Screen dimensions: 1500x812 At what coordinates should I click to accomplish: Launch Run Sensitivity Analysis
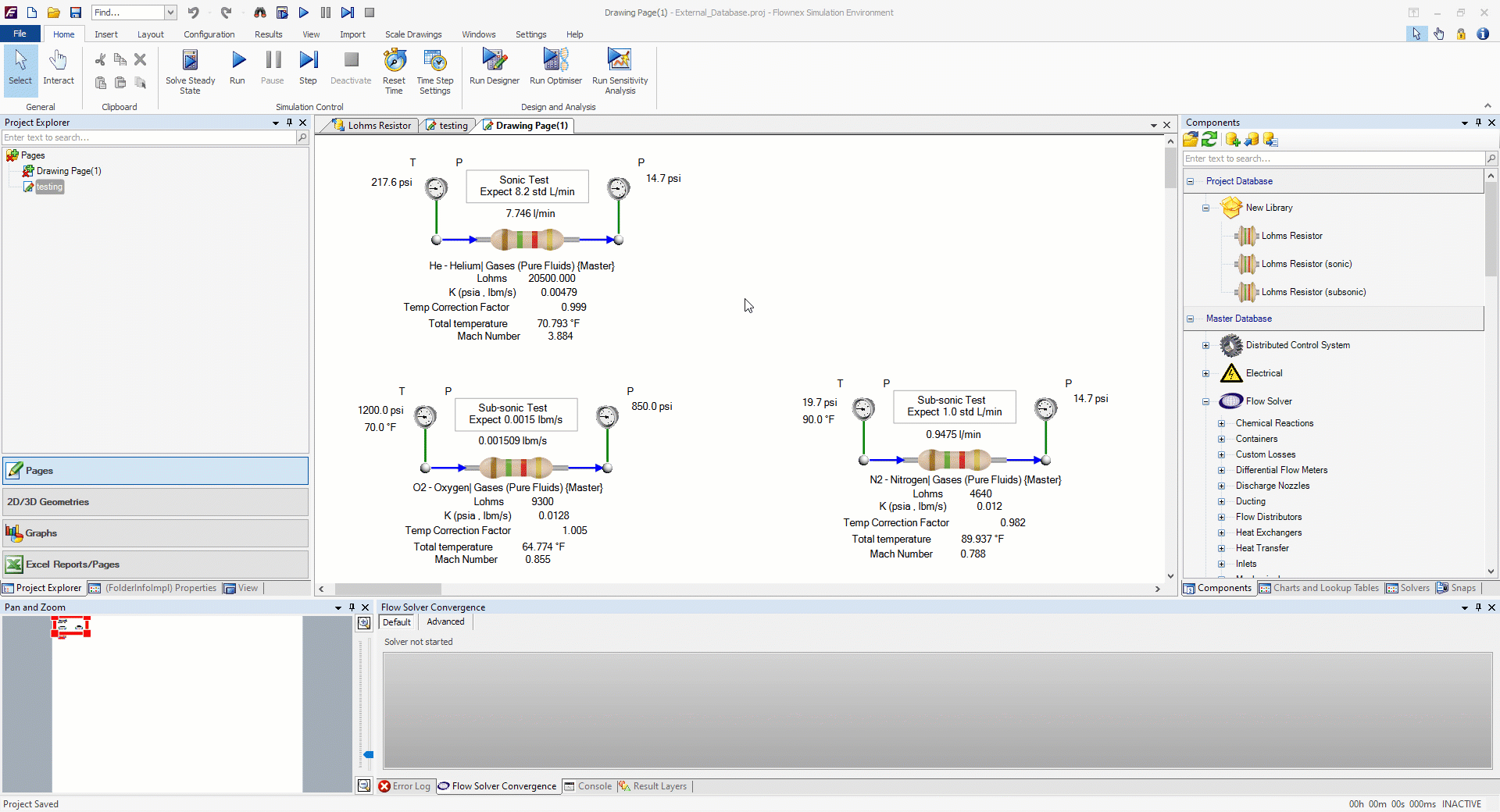(x=620, y=61)
